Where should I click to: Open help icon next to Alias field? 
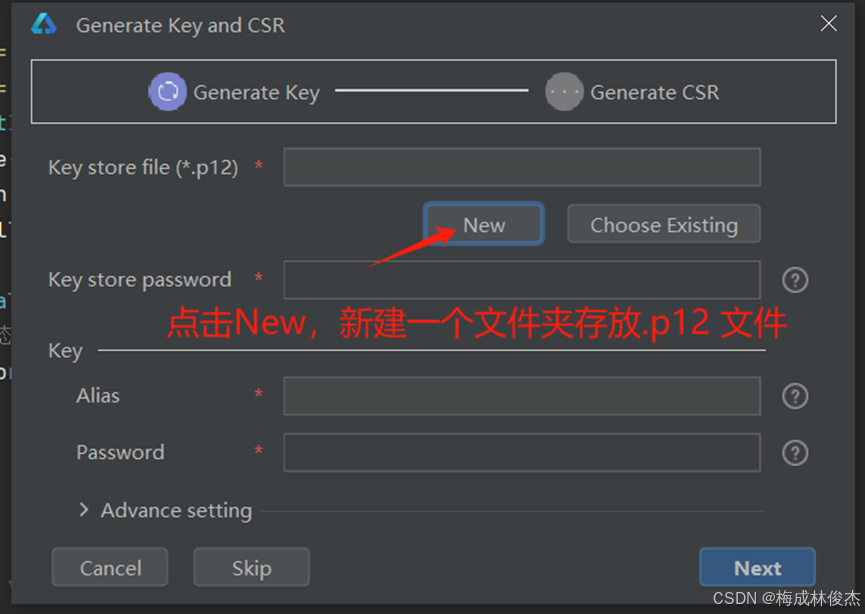[795, 396]
